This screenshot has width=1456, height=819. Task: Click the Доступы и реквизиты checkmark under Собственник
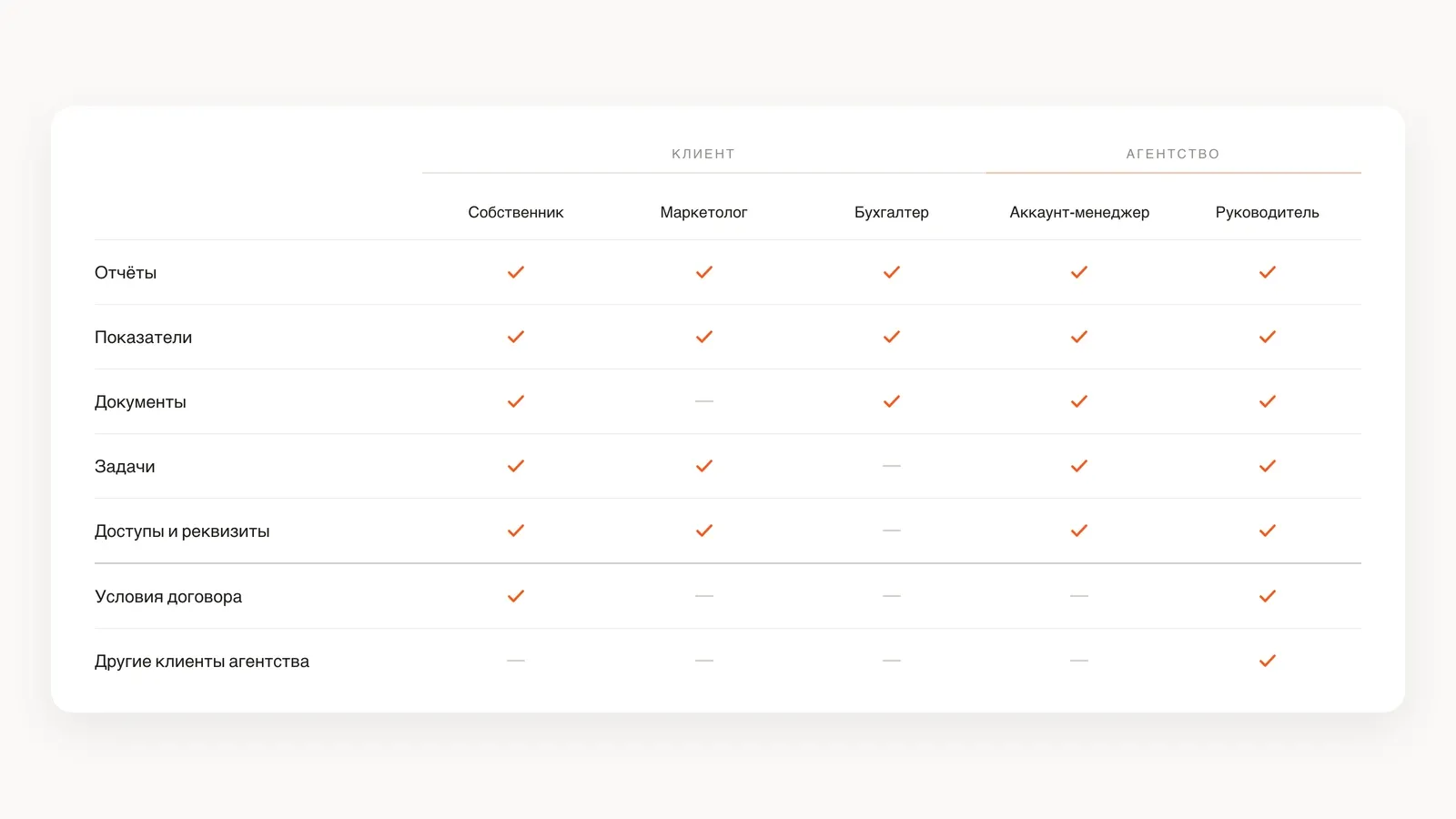pos(516,531)
